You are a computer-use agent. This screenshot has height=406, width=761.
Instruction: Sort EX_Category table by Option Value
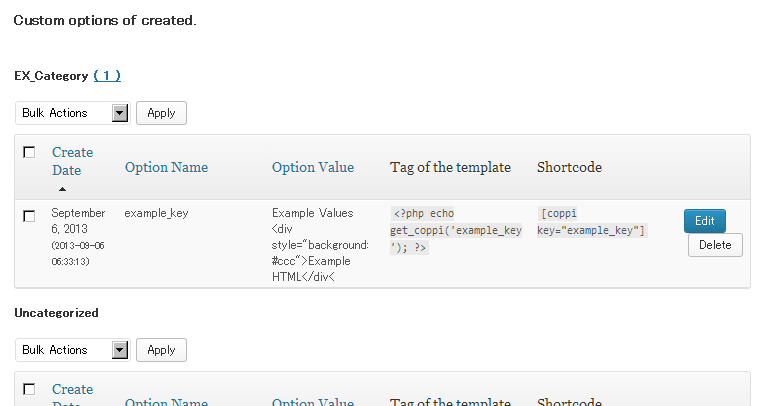click(x=313, y=167)
